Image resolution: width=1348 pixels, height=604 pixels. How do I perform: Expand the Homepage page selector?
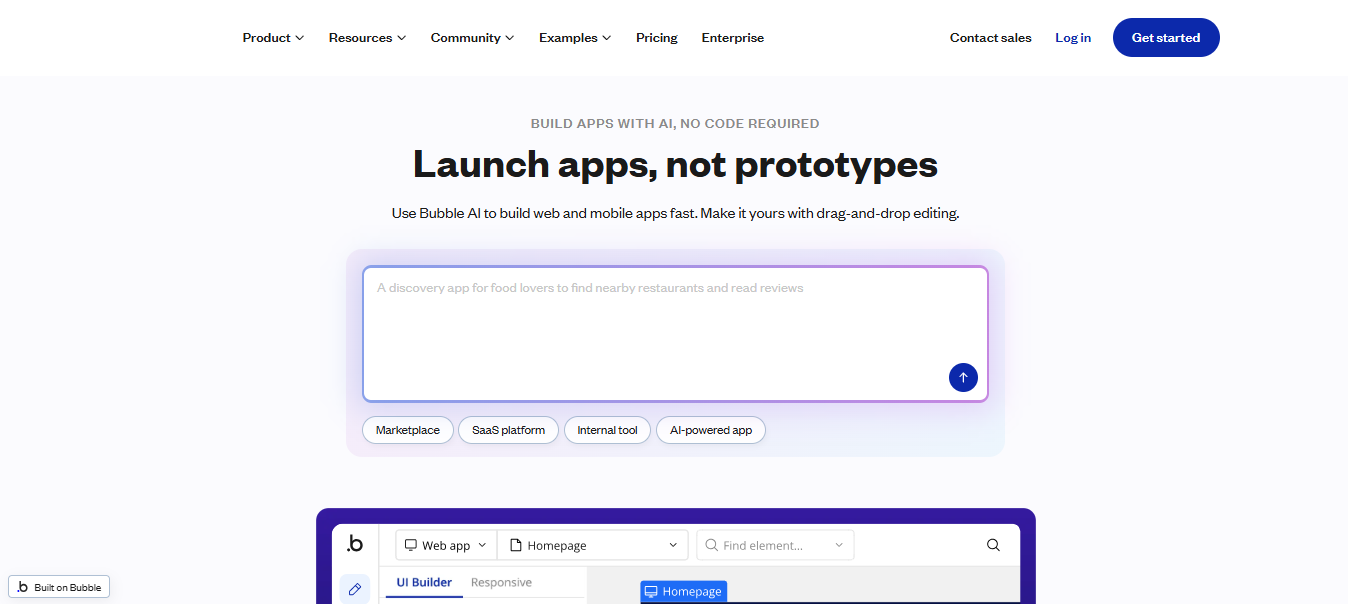pyautogui.click(x=593, y=545)
